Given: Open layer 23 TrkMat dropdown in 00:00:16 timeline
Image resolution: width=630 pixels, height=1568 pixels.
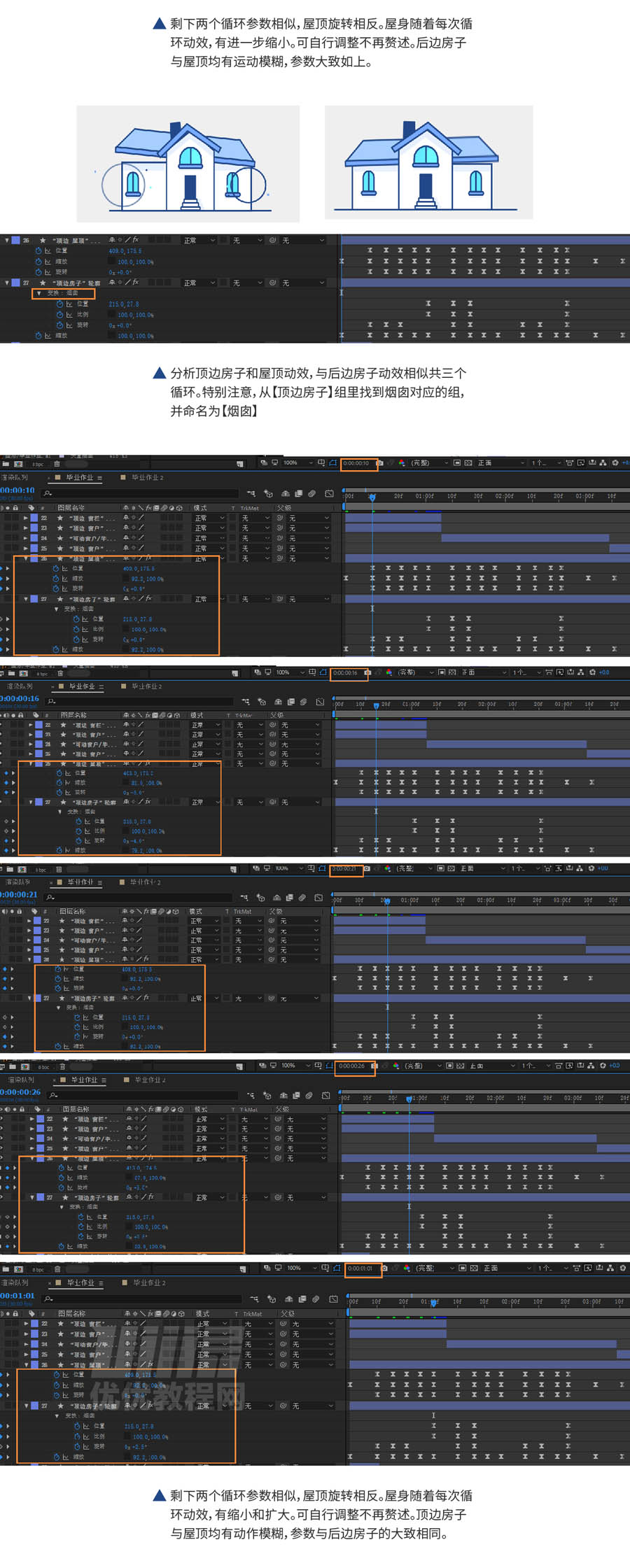Looking at the screenshot, I should point(251,735).
